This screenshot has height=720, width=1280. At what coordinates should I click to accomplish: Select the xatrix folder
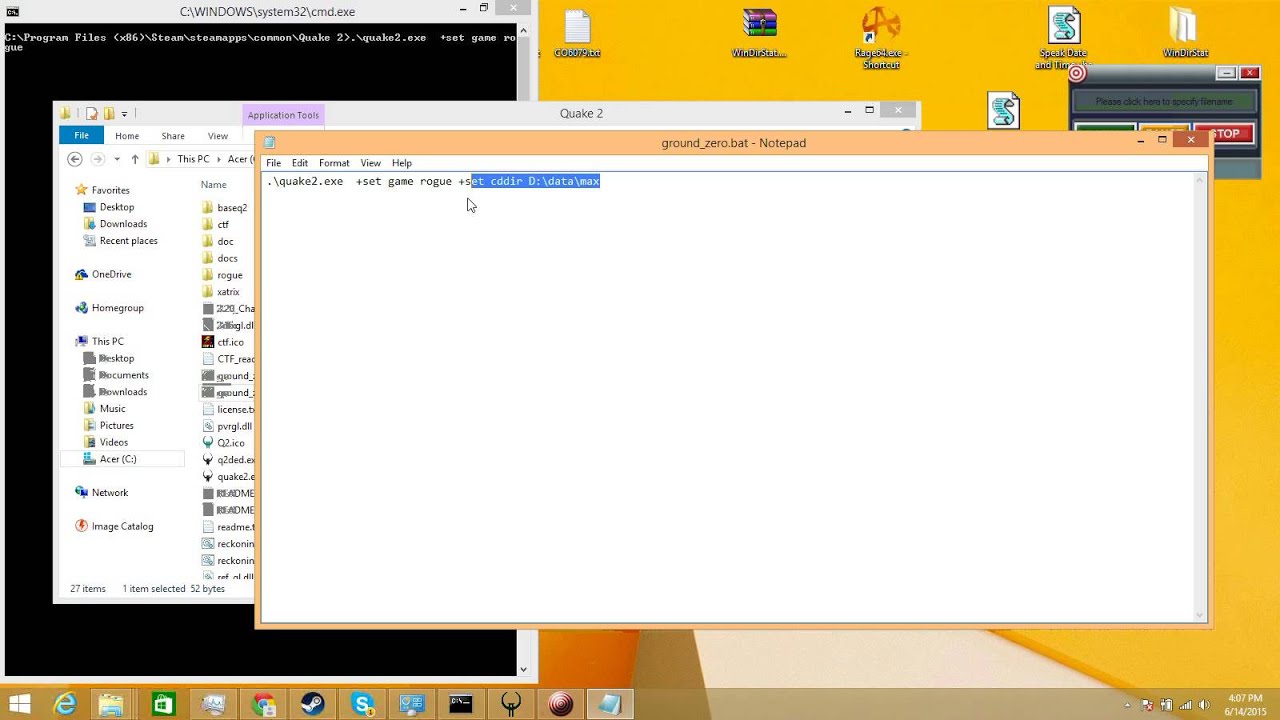pyautogui.click(x=228, y=292)
